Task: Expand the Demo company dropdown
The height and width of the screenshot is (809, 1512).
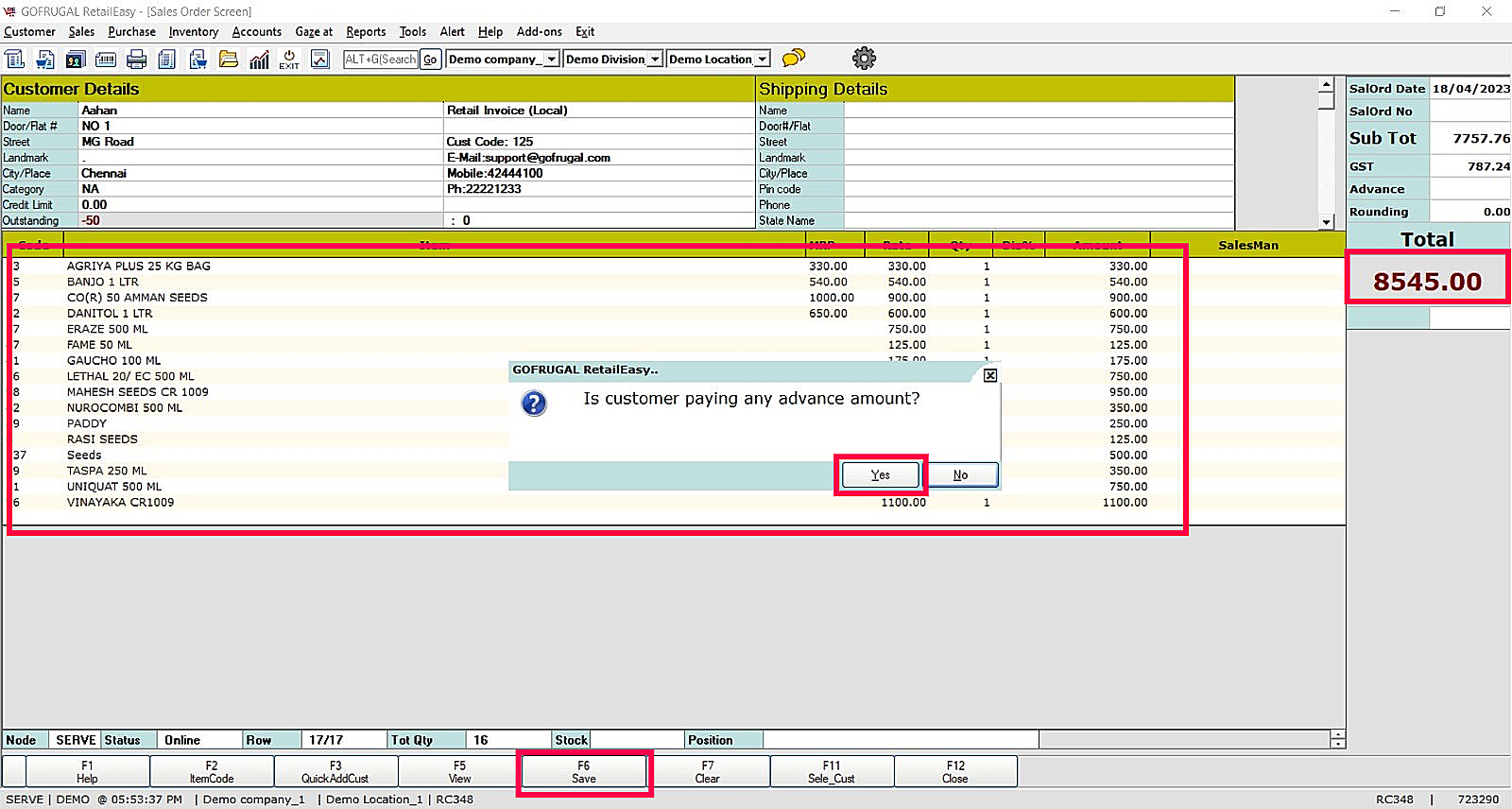Action: pyautogui.click(x=551, y=60)
